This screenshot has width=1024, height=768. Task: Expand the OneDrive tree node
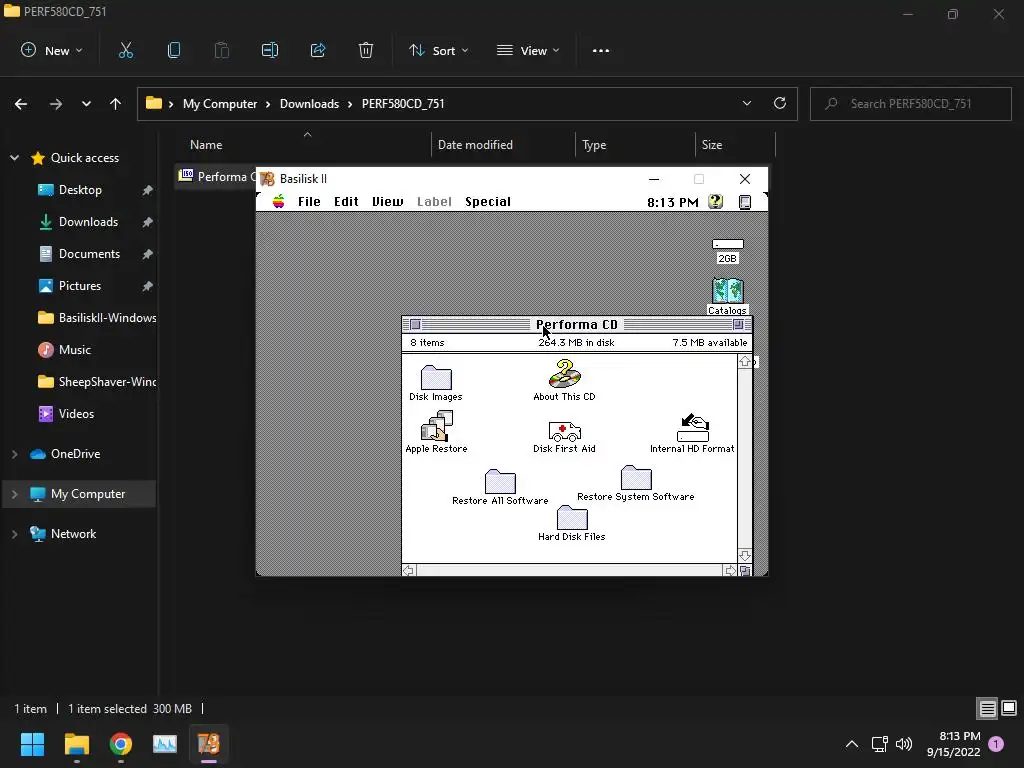[14, 454]
